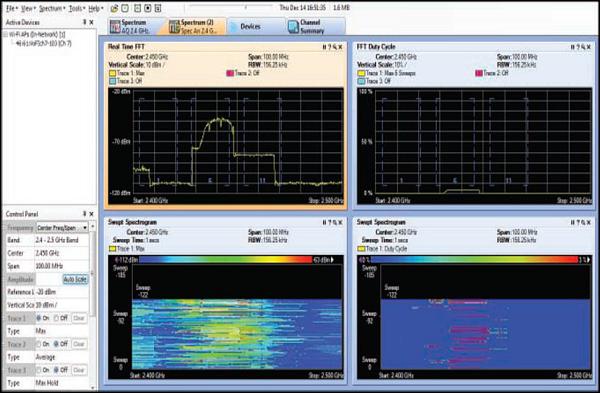Clear Trace 1 with its Clear button
This screenshot has height=393, width=600.
point(79,318)
